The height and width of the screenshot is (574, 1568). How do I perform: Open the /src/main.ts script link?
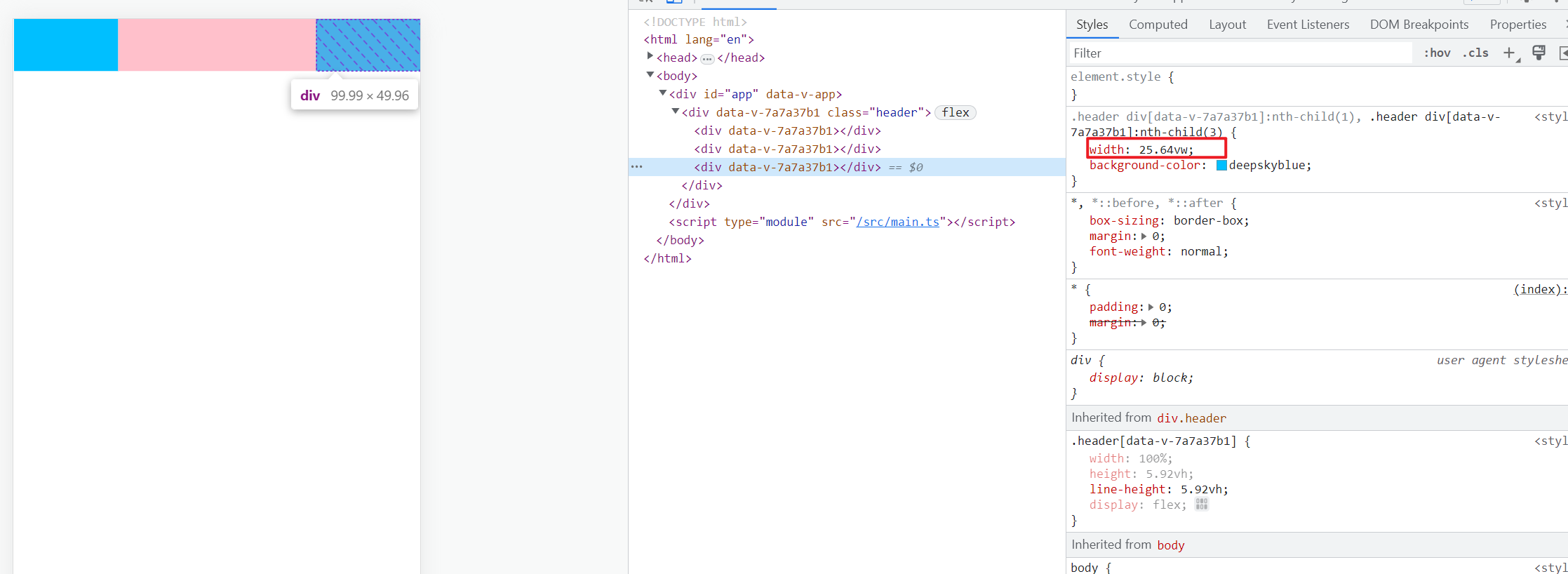[x=897, y=222]
